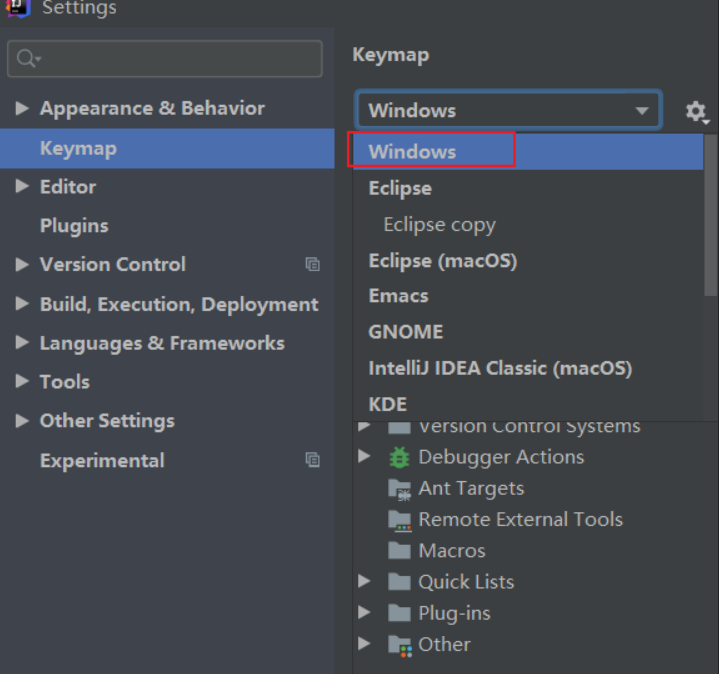Screen dimensions: 719x674
Task: Click the Debugger Actions bug icon
Action: [x=400, y=457]
